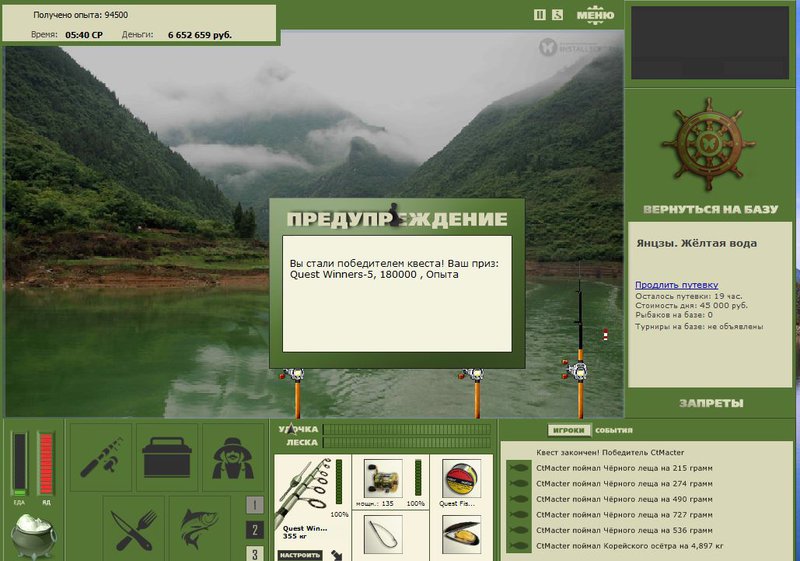
Task: Click the dark panel in top-right corner
Action: [x=710, y=42]
